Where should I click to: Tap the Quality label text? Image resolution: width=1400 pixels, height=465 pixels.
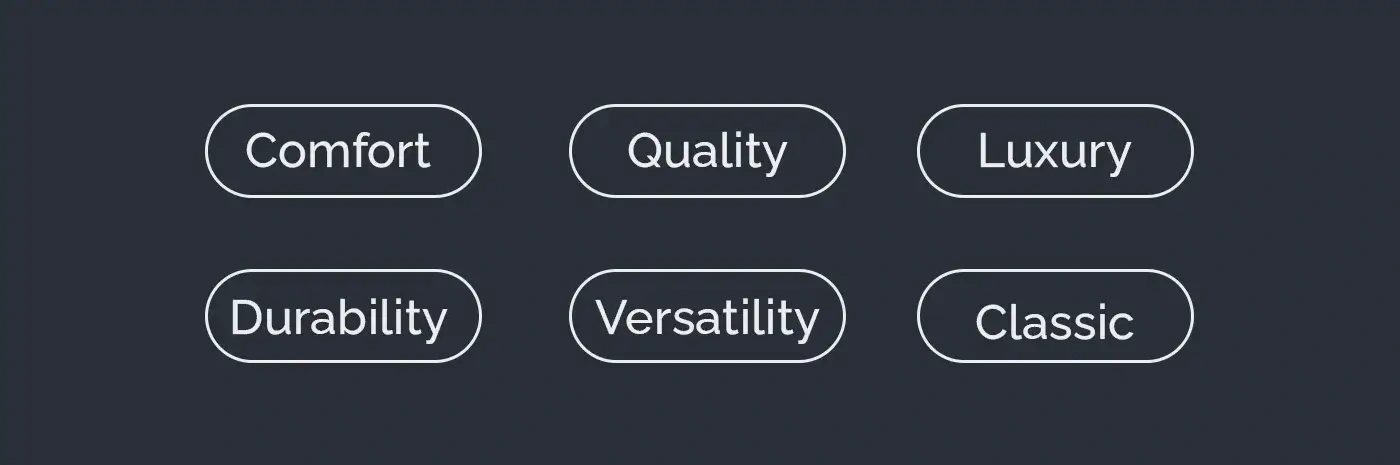(707, 151)
